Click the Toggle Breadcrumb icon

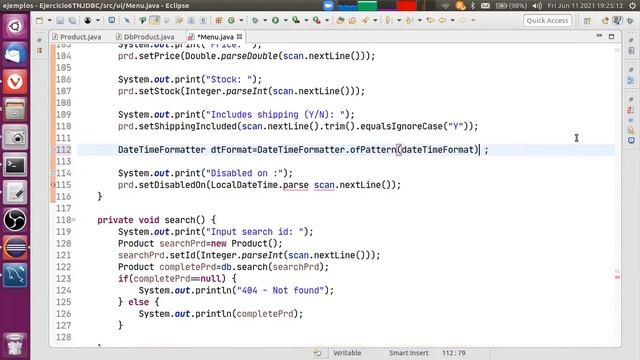pos(142,20)
